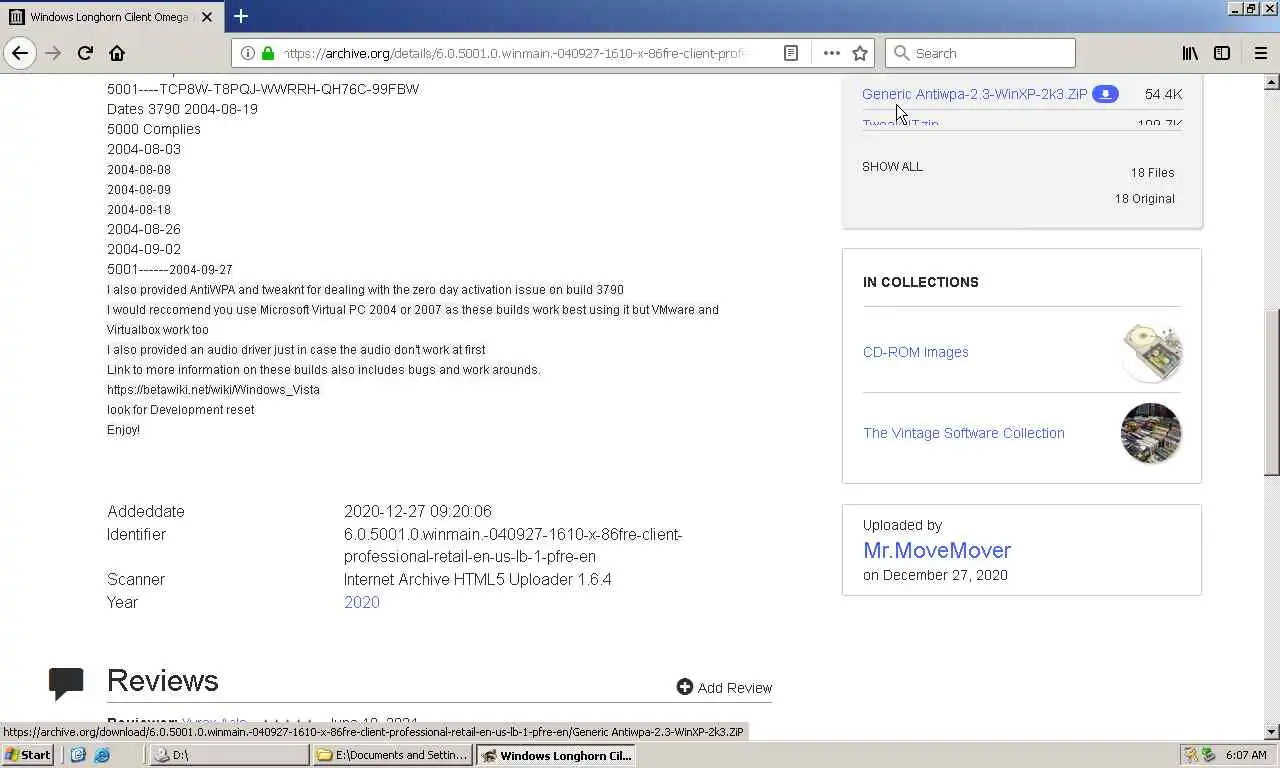Screen dimensions: 1280x768
Task: Launch Internet Explorer quick launch icon
Action: 101,755
